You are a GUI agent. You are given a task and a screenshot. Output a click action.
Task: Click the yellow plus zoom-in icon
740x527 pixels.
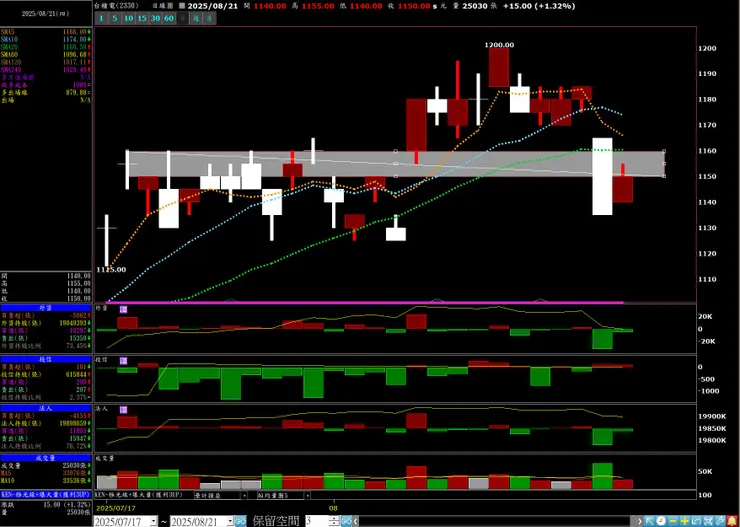(x=685, y=521)
